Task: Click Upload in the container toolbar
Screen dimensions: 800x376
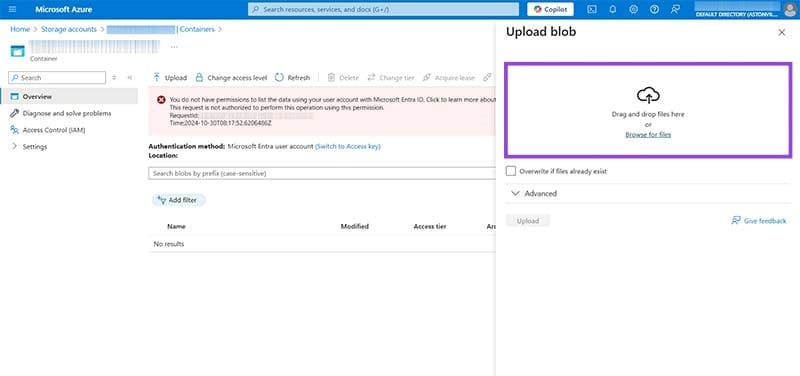Action: [170, 78]
